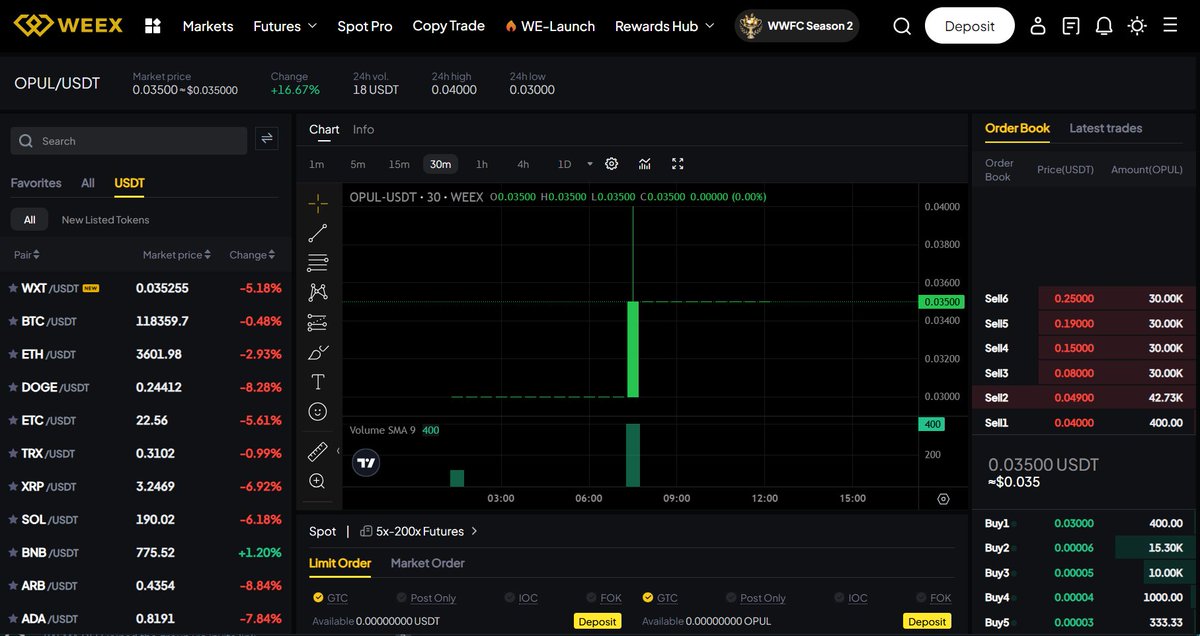Click the Deposit button in header

point(969,26)
